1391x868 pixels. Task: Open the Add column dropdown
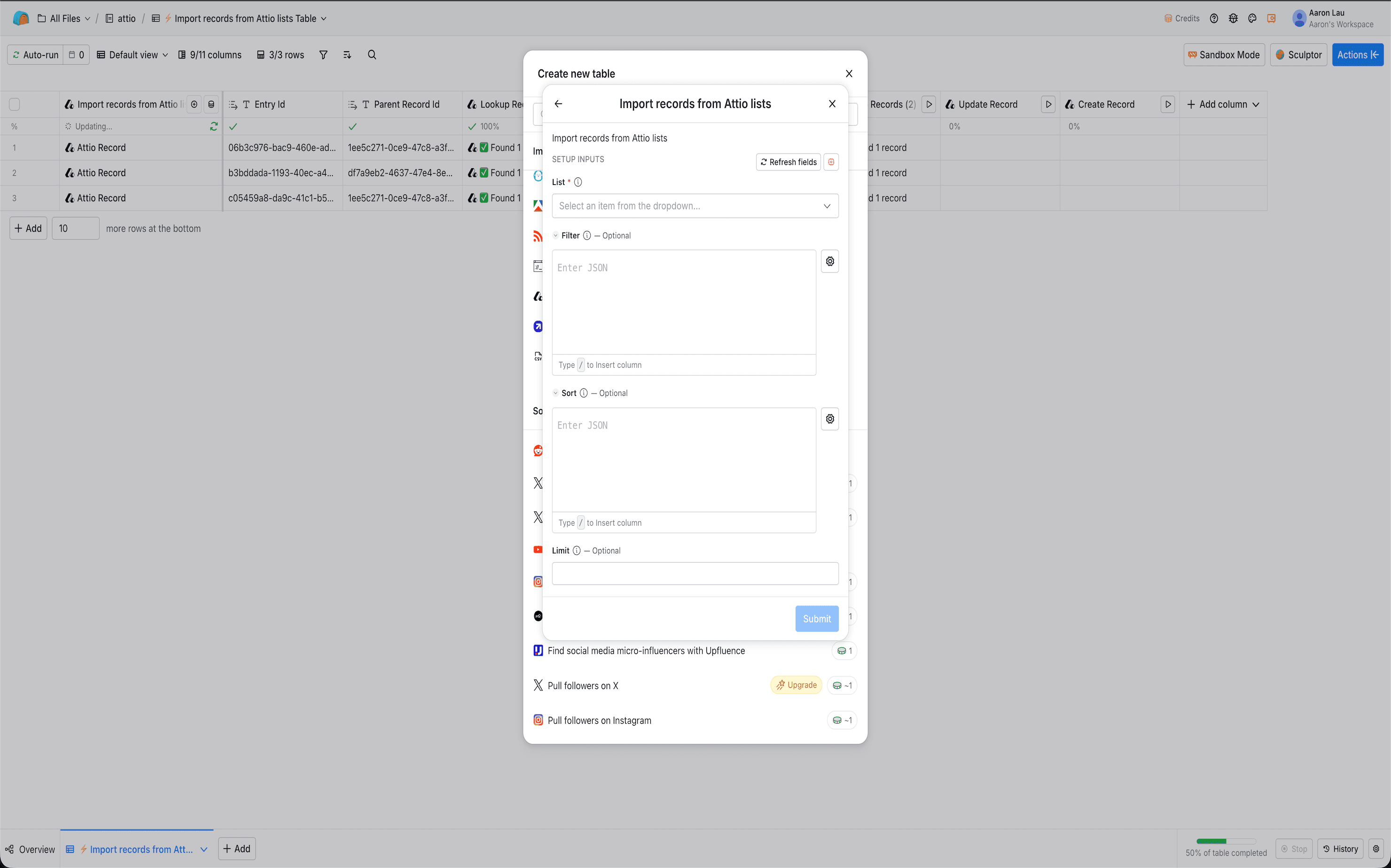tap(1223, 104)
